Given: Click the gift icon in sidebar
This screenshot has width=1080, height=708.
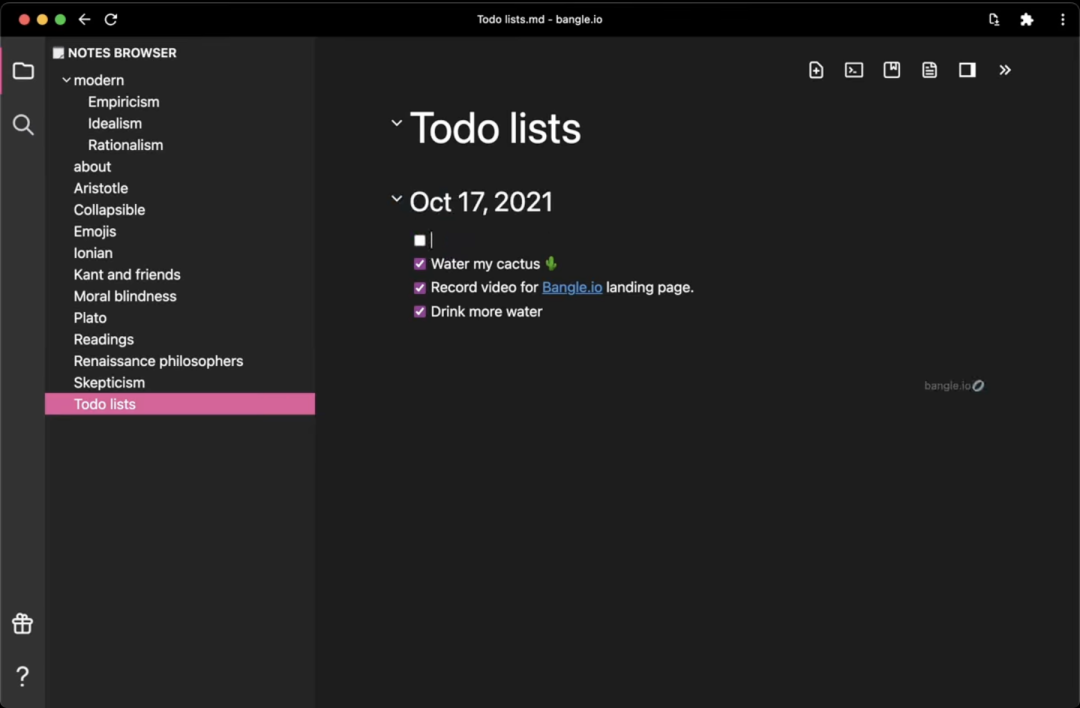Looking at the screenshot, I should coord(23,623).
